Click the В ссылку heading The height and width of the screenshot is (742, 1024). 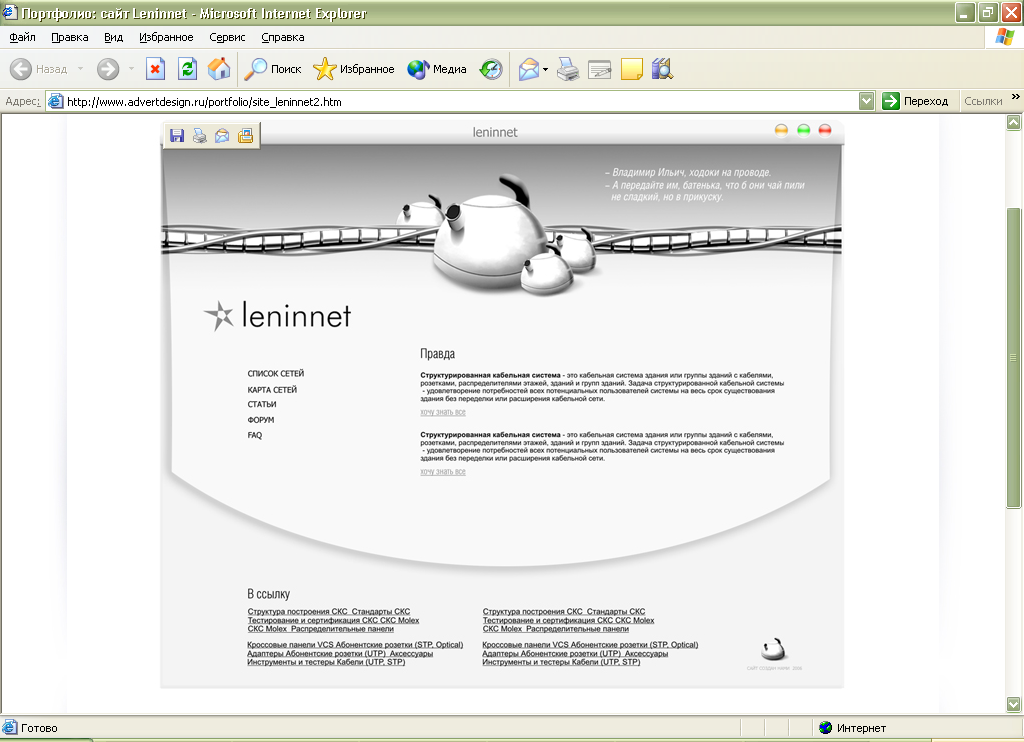(268, 594)
